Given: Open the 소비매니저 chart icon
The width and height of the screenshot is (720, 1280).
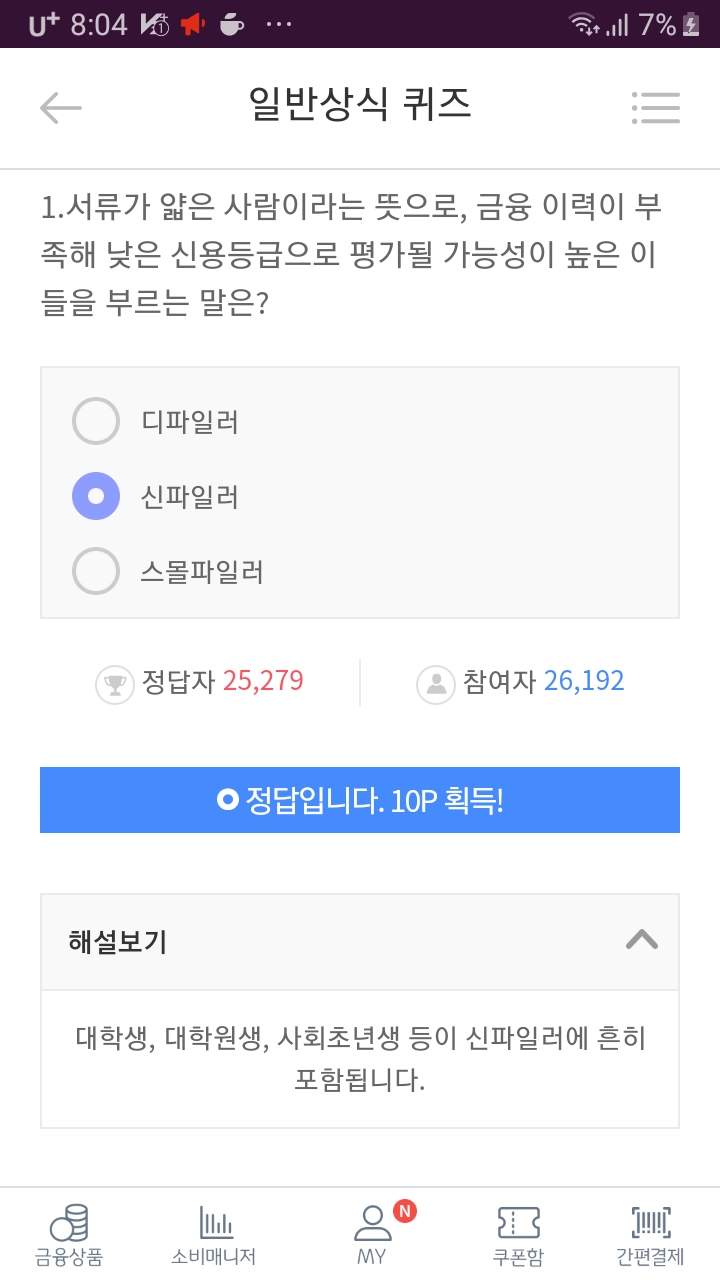Looking at the screenshot, I should 214,1224.
